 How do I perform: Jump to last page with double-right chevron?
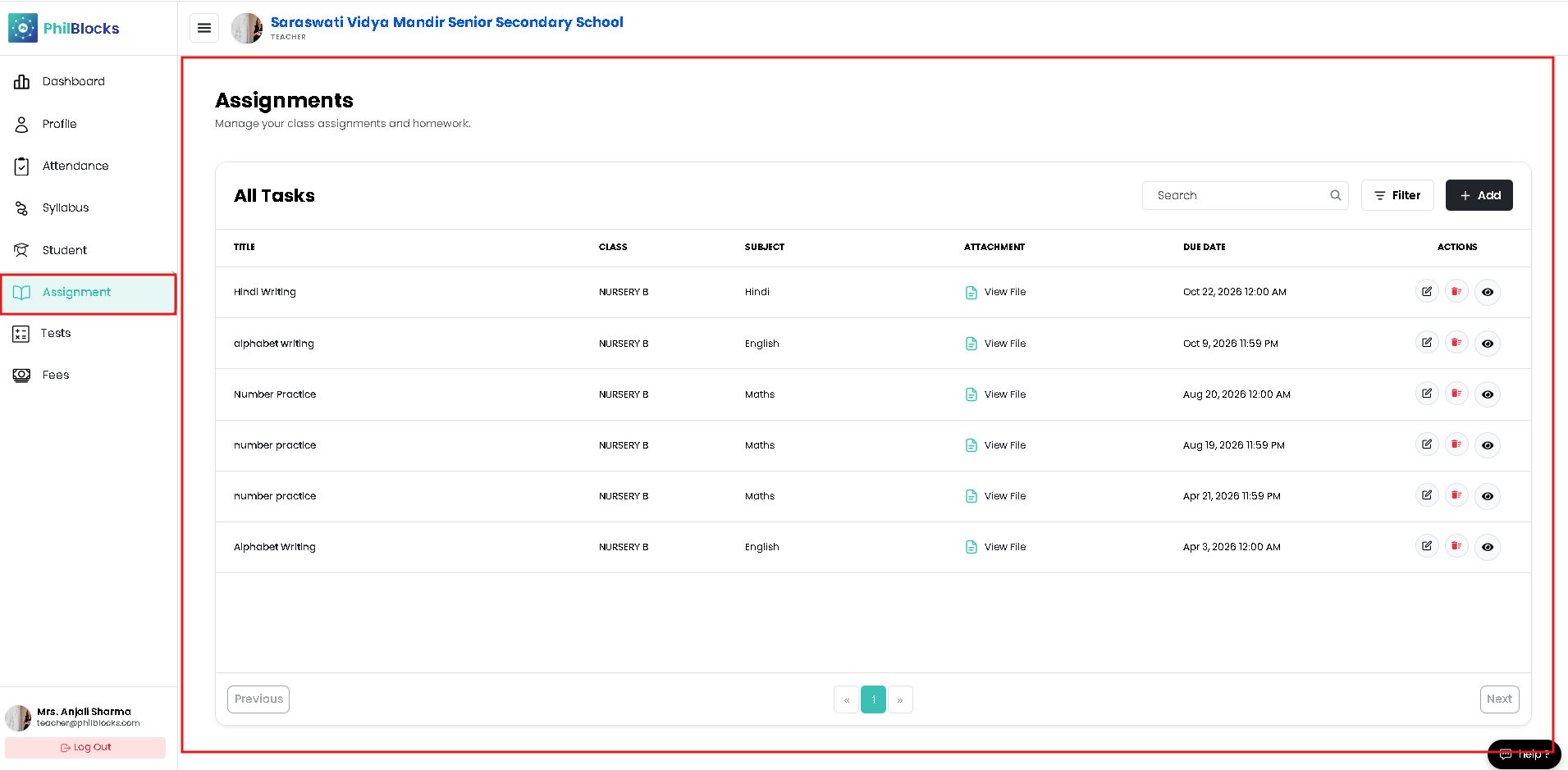point(900,699)
